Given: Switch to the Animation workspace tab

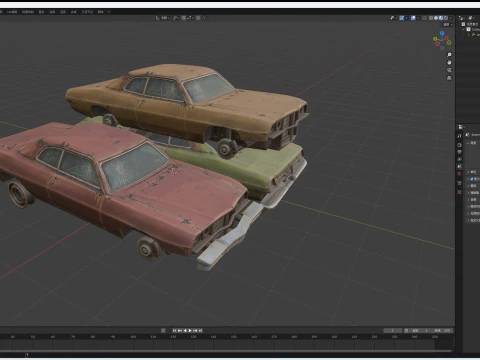Looking at the screenshot, I should [x=52, y=12].
